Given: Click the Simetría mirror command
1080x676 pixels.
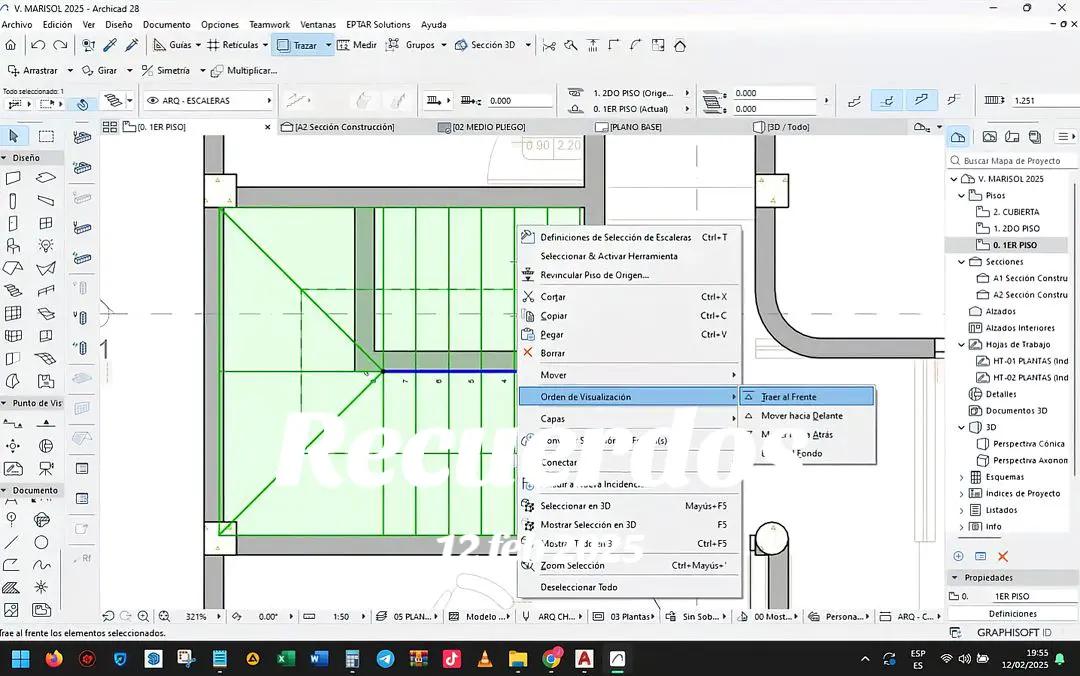Looking at the screenshot, I should pos(166,70).
